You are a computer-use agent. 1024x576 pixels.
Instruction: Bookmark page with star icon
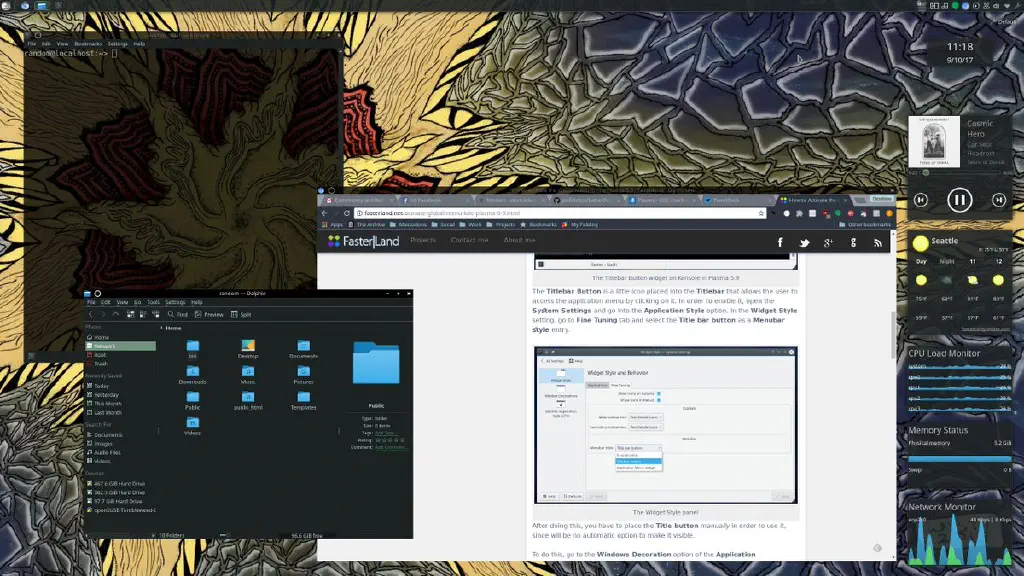[761, 213]
